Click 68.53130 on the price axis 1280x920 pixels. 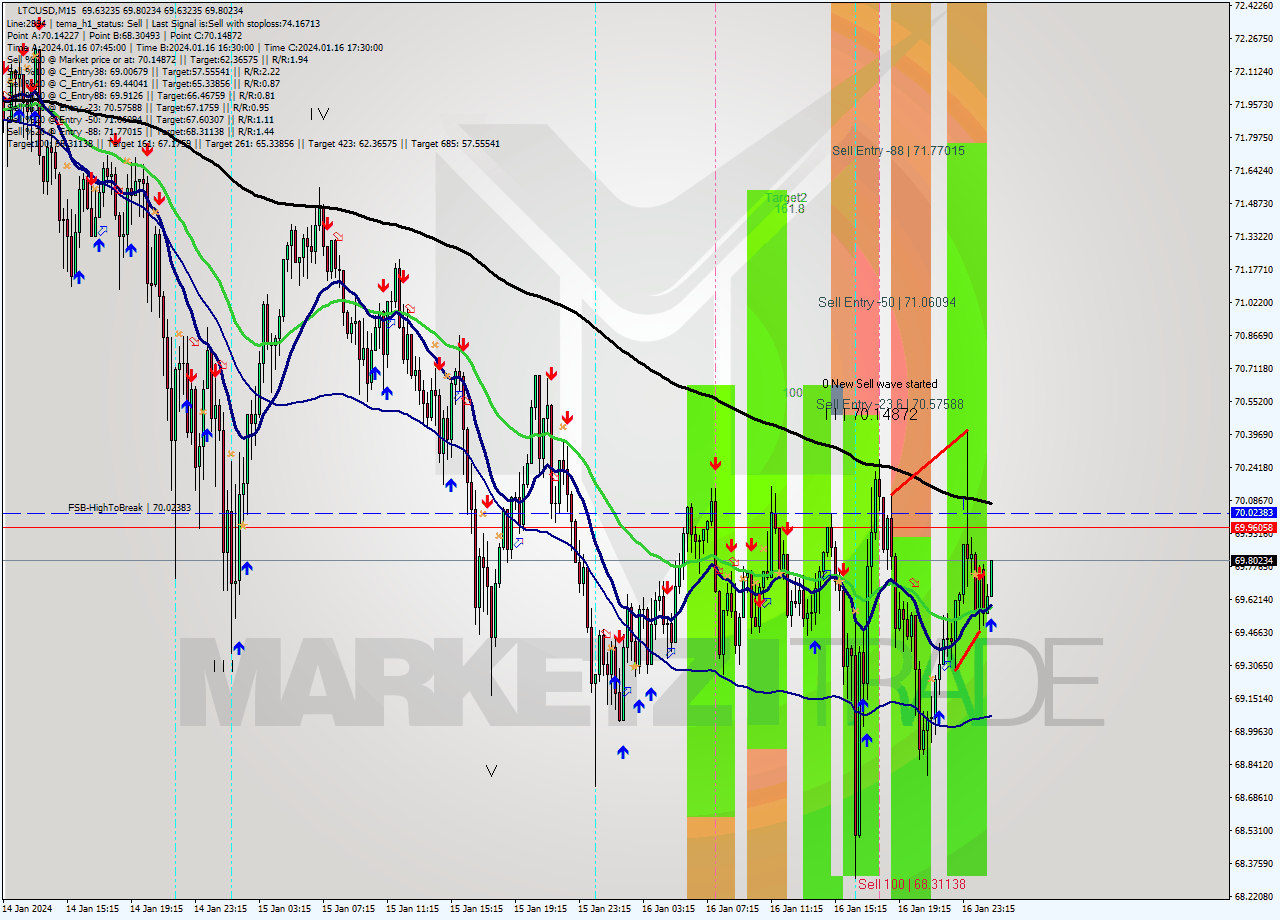click(x=1254, y=830)
